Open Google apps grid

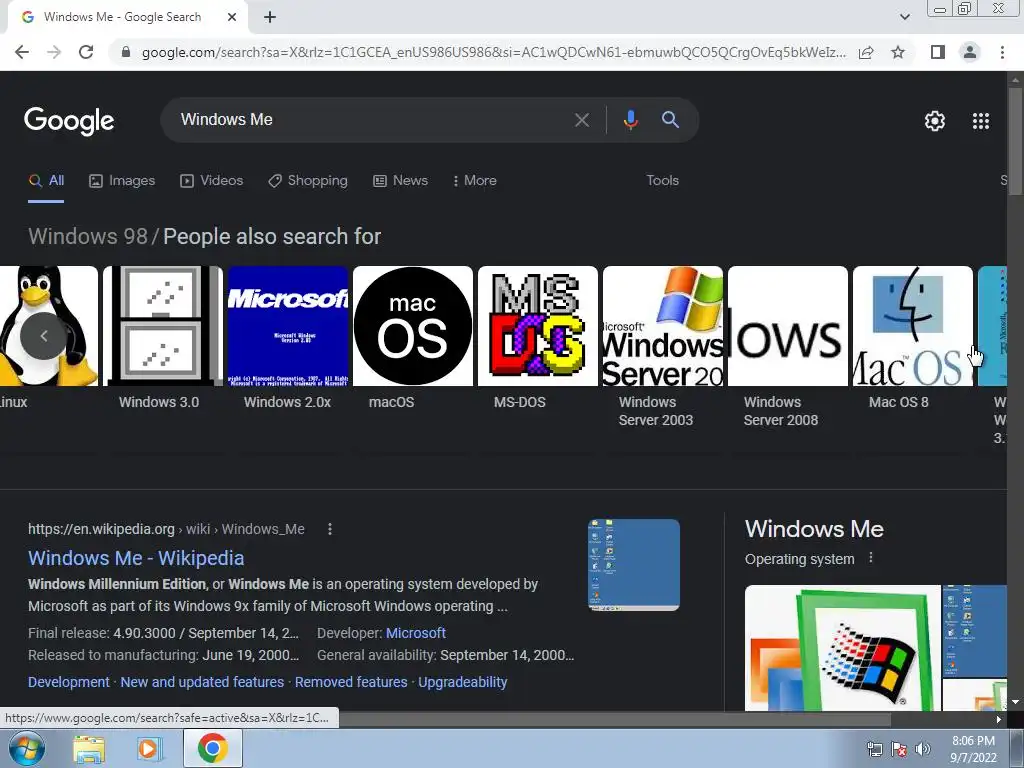(x=981, y=121)
